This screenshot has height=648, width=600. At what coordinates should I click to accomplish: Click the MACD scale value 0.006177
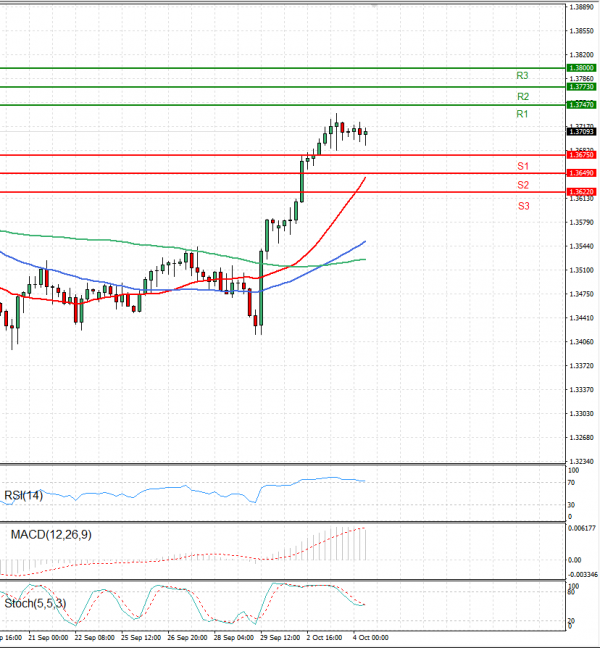[582, 528]
